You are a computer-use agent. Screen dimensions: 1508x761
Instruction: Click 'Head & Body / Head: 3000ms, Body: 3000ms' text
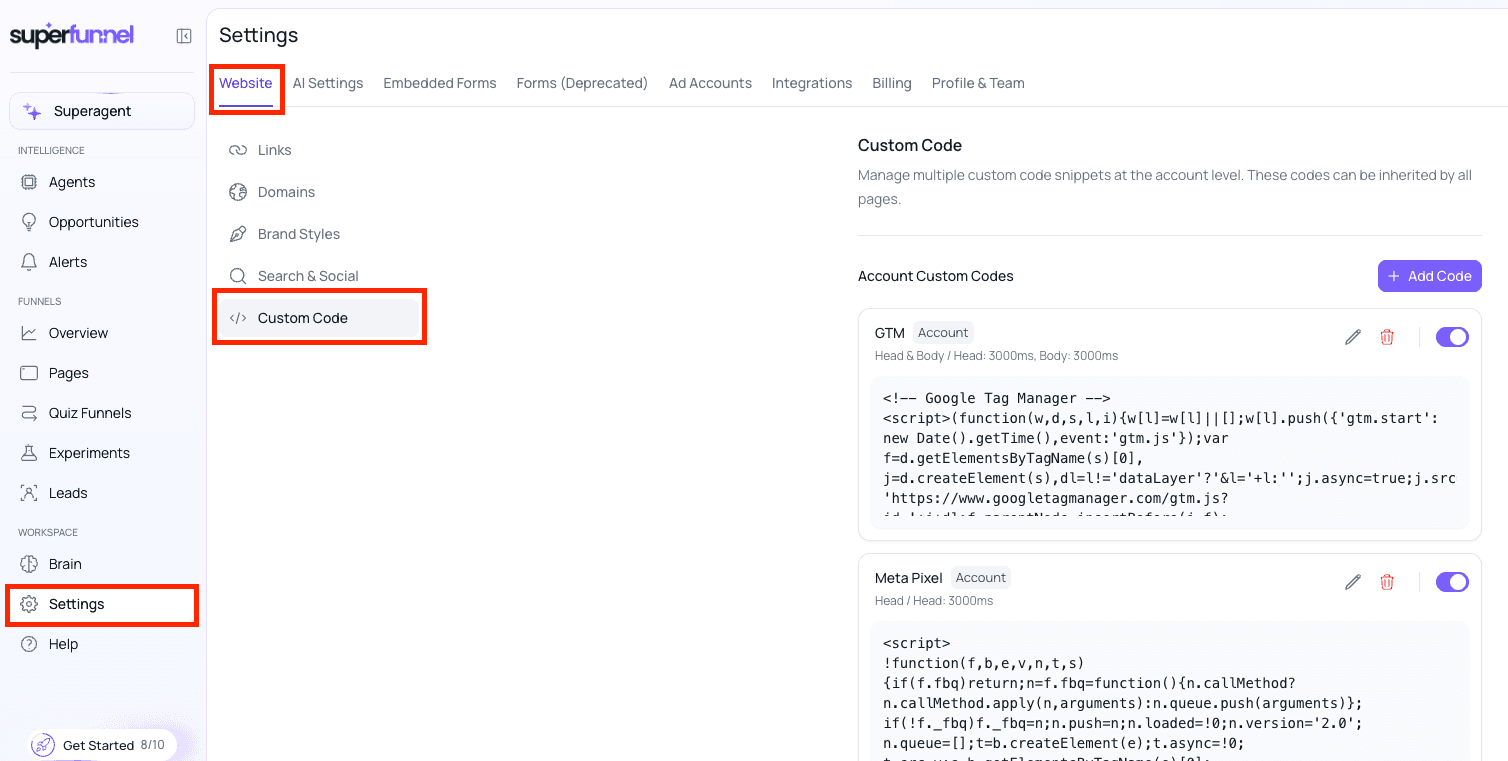[996, 356]
